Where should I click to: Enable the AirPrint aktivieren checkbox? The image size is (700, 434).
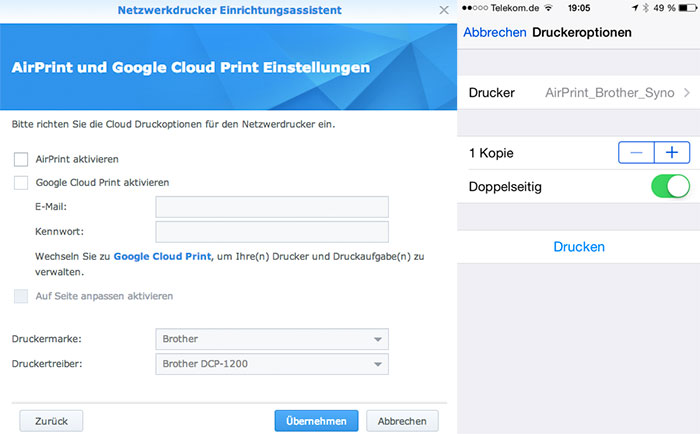[x=21, y=159]
